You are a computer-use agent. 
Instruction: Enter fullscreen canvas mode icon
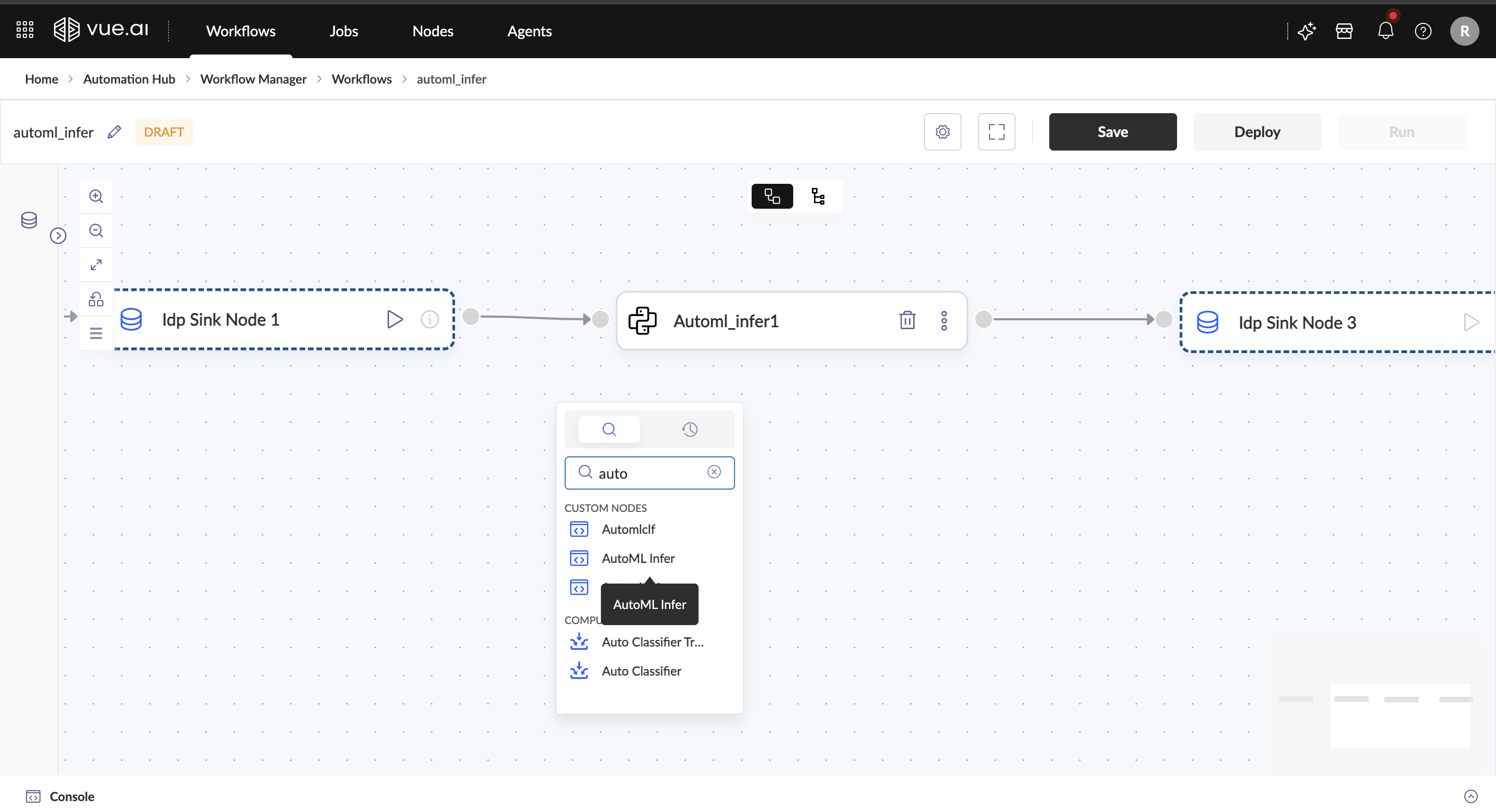pos(996,132)
